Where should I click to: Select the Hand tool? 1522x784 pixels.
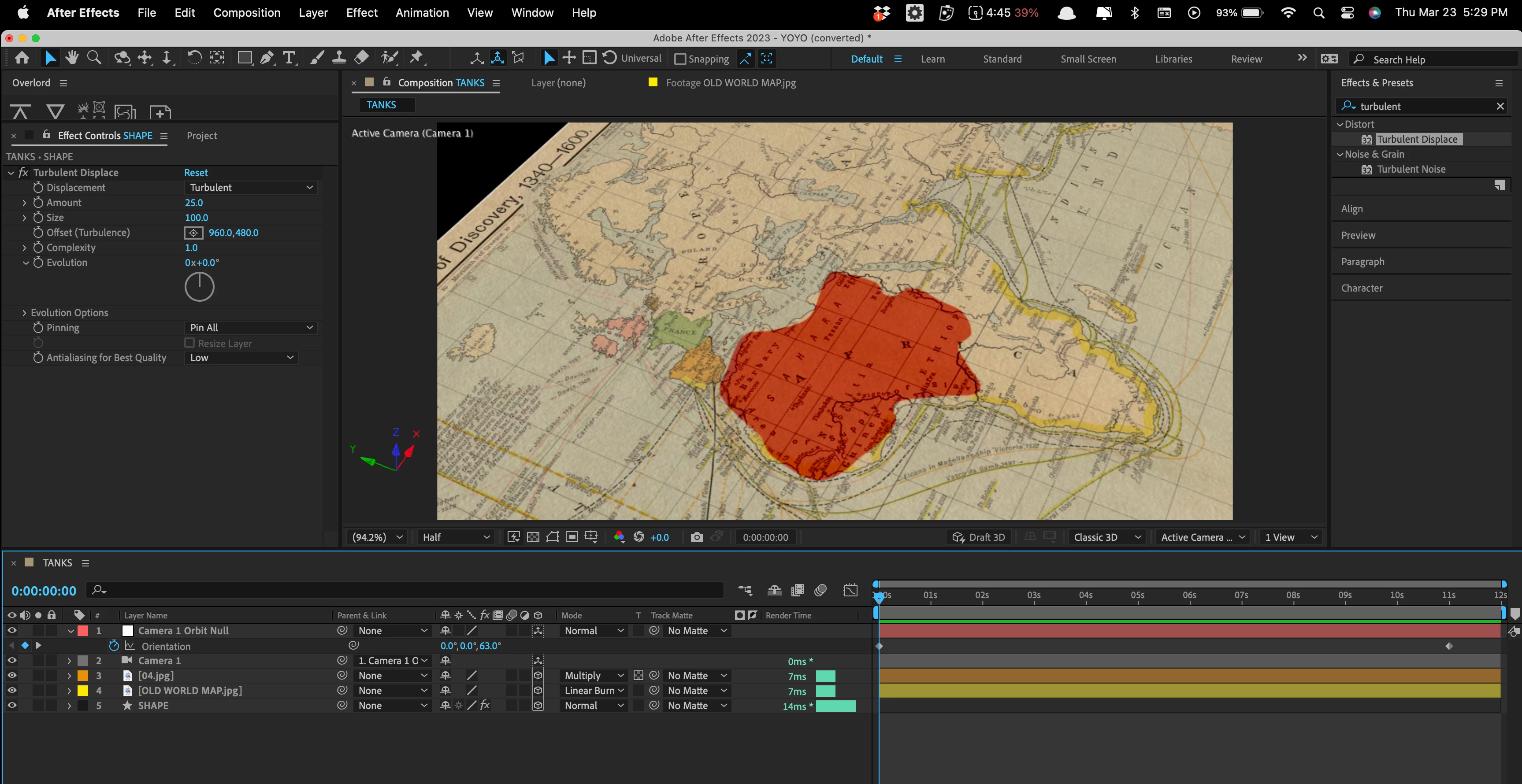(72, 58)
